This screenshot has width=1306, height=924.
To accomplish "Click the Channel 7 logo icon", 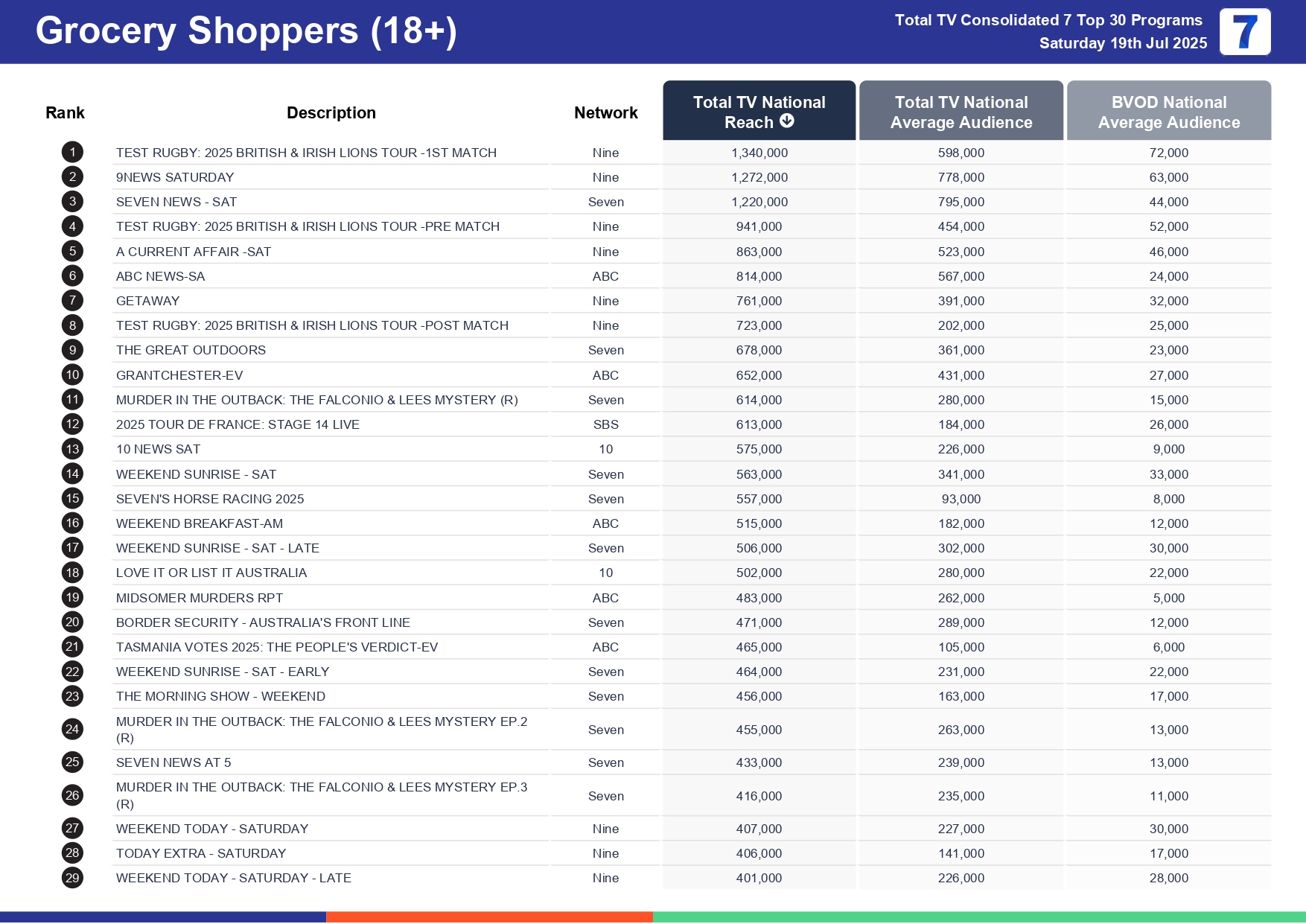I will coord(1244,32).
